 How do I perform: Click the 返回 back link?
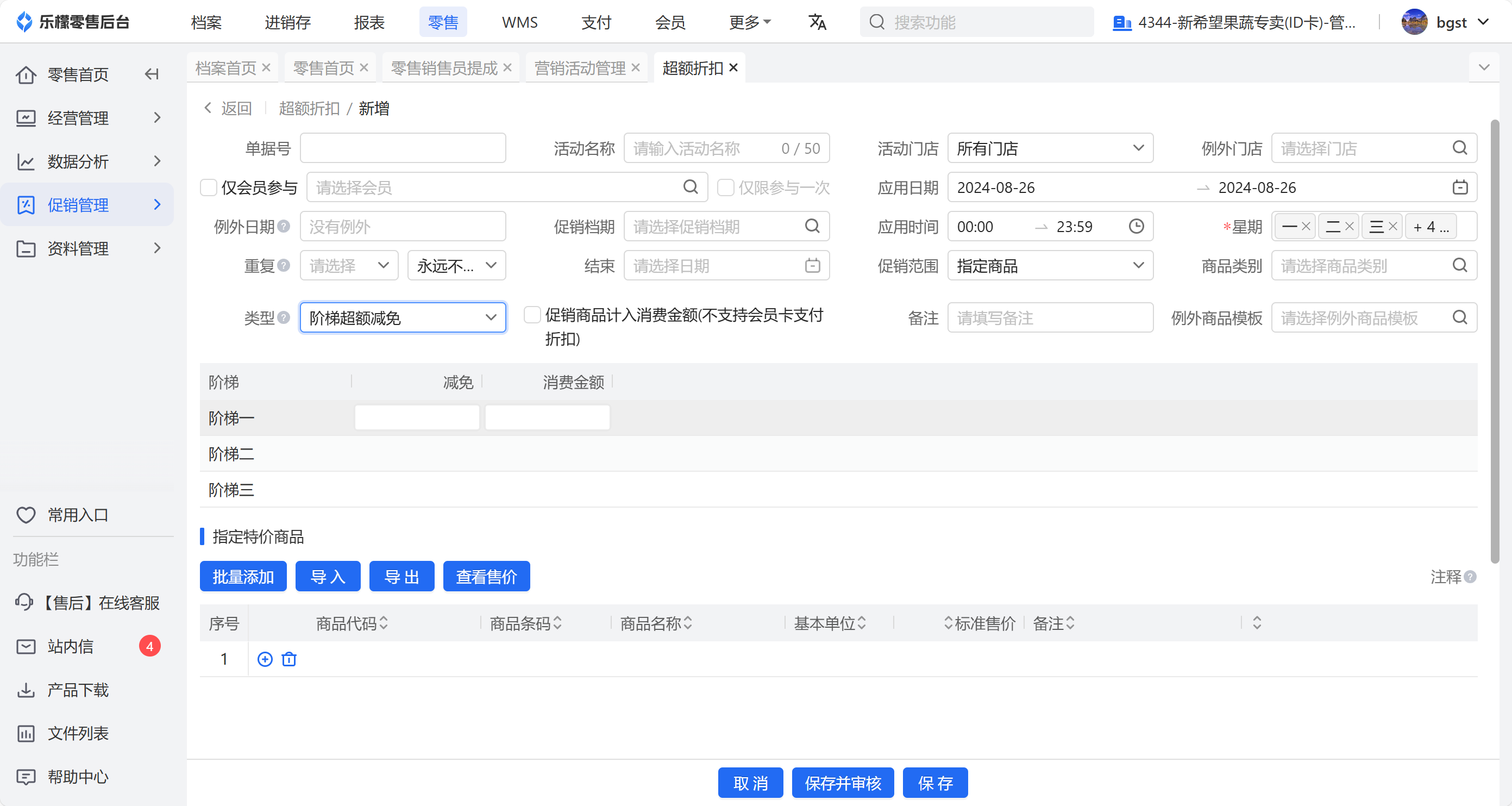228,108
